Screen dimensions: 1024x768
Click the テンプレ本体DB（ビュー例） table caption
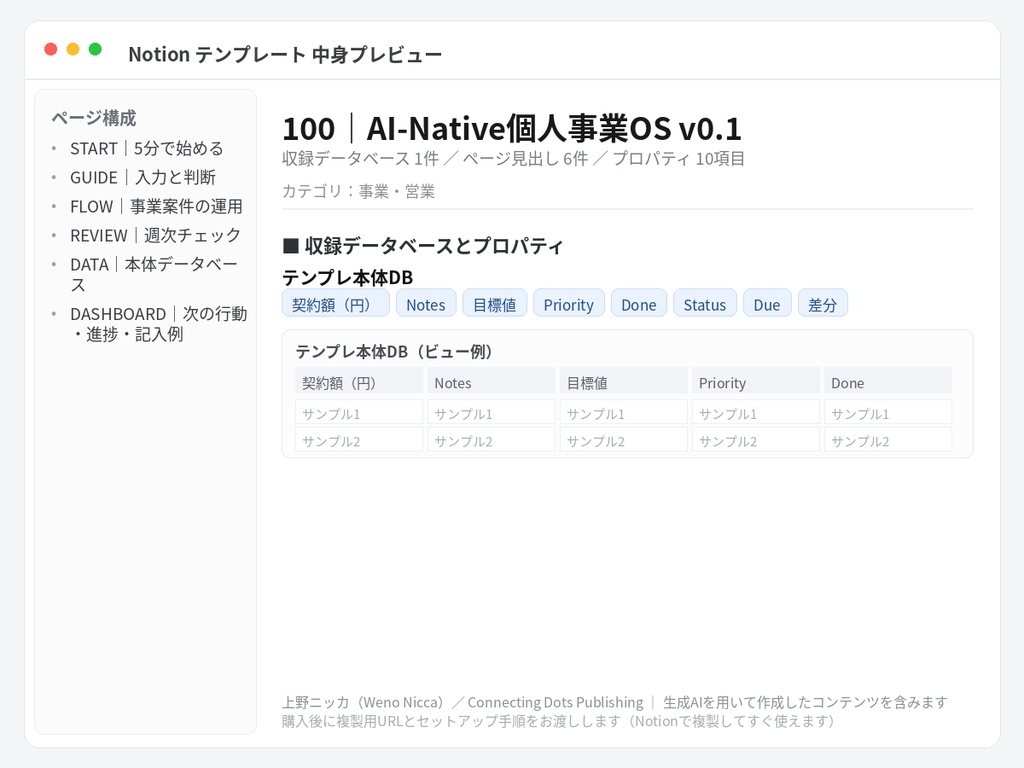[394, 351]
